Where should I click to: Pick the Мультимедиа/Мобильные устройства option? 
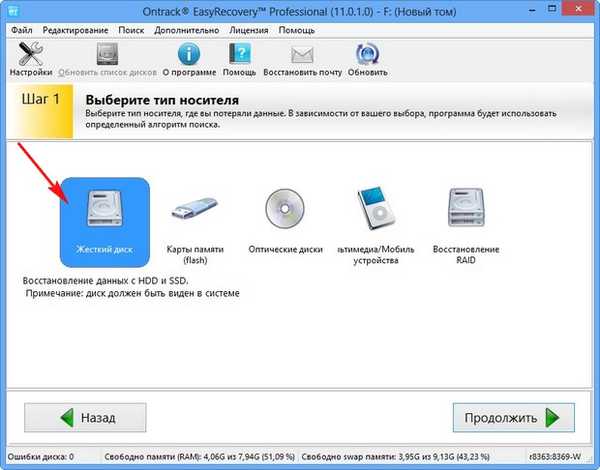pyautogui.click(x=376, y=221)
